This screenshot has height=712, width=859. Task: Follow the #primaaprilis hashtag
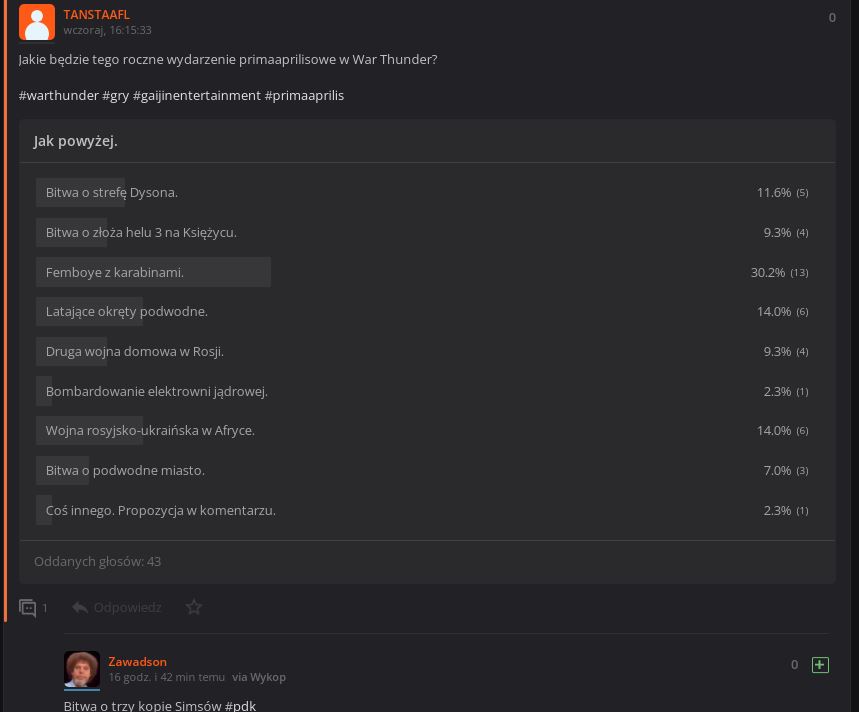tap(304, 95)
